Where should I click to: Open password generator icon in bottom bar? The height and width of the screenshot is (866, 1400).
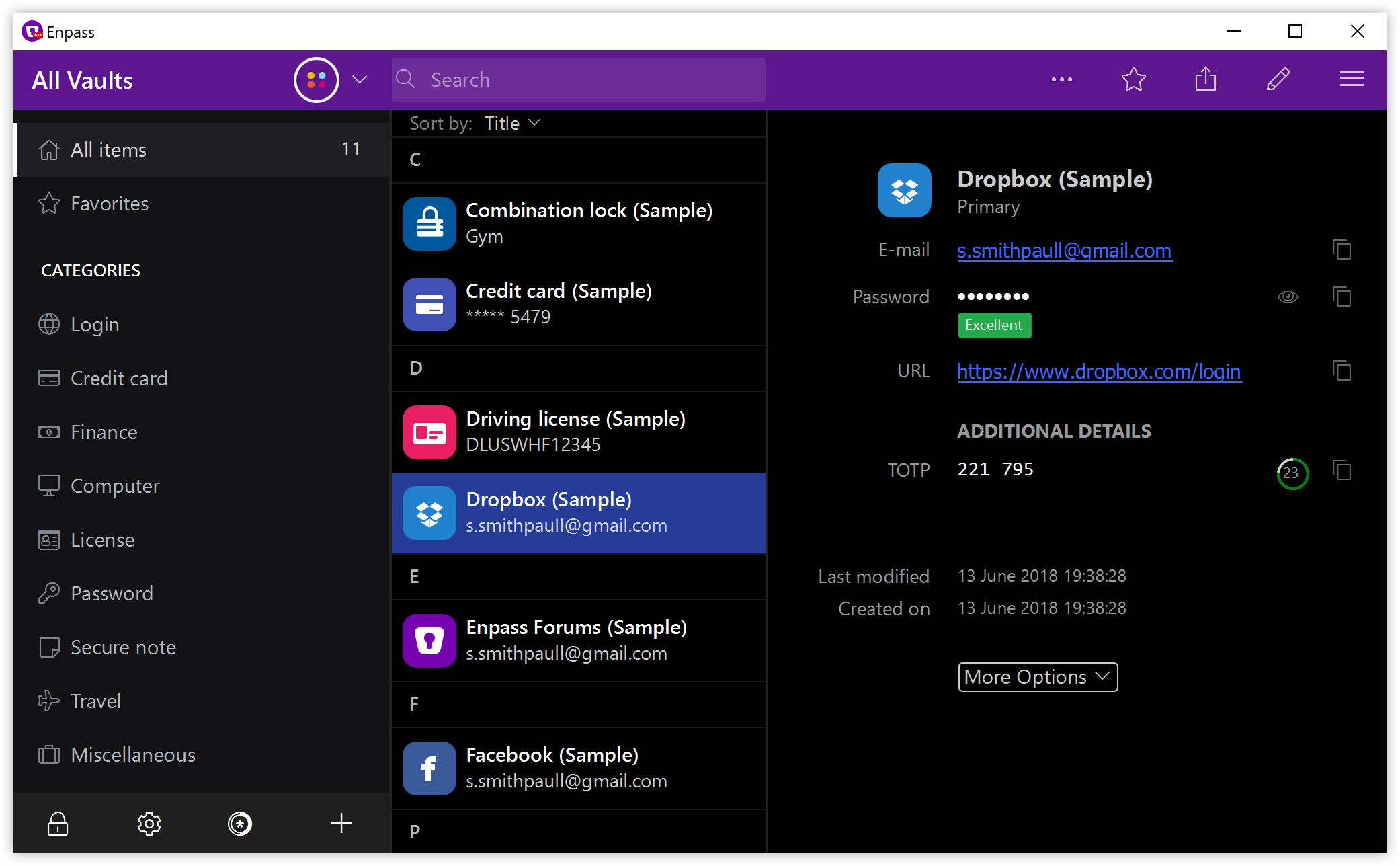(240, 824)
